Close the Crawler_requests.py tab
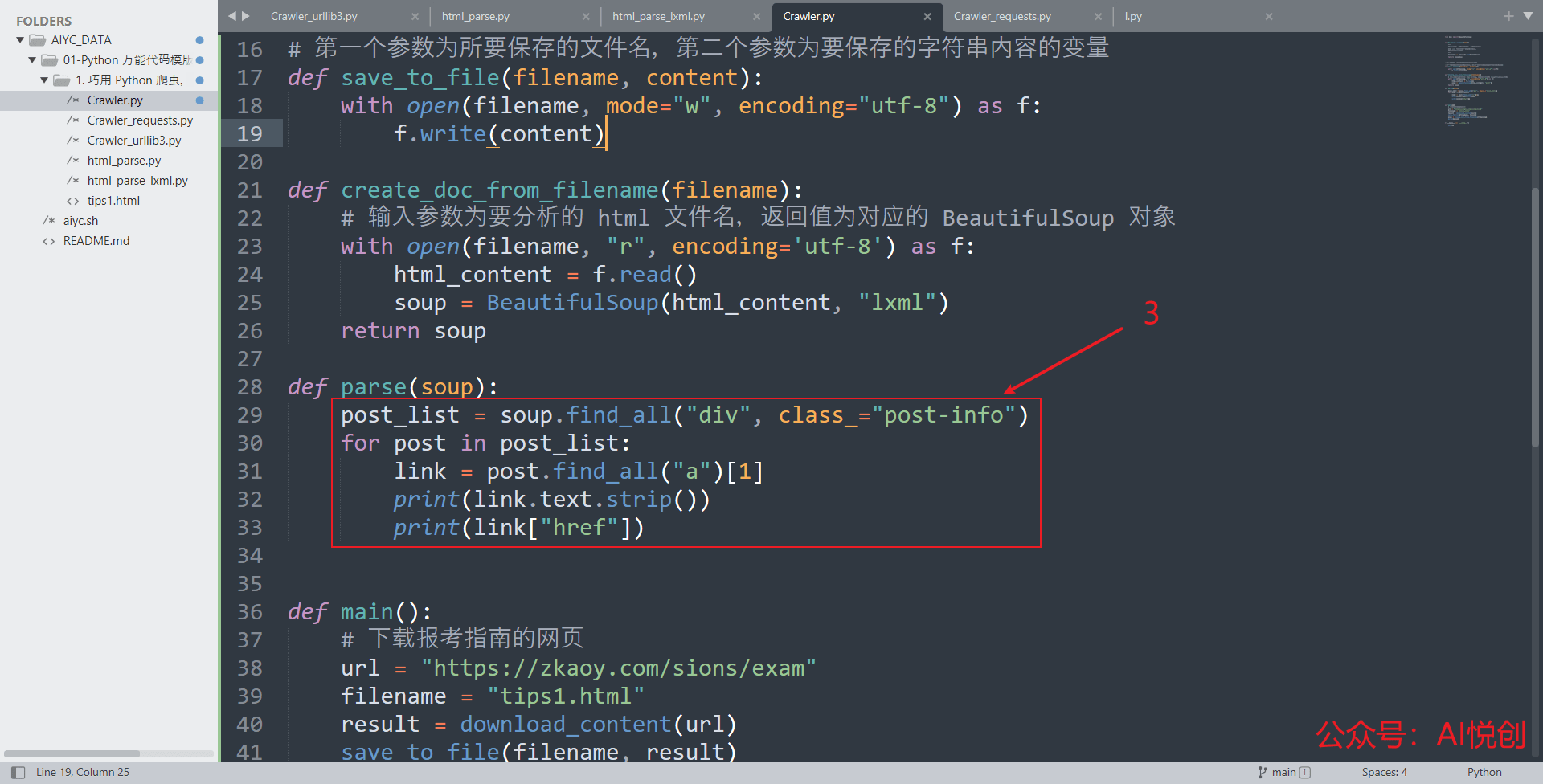Screen dimensions: 1543x784 coord(1099,16)
